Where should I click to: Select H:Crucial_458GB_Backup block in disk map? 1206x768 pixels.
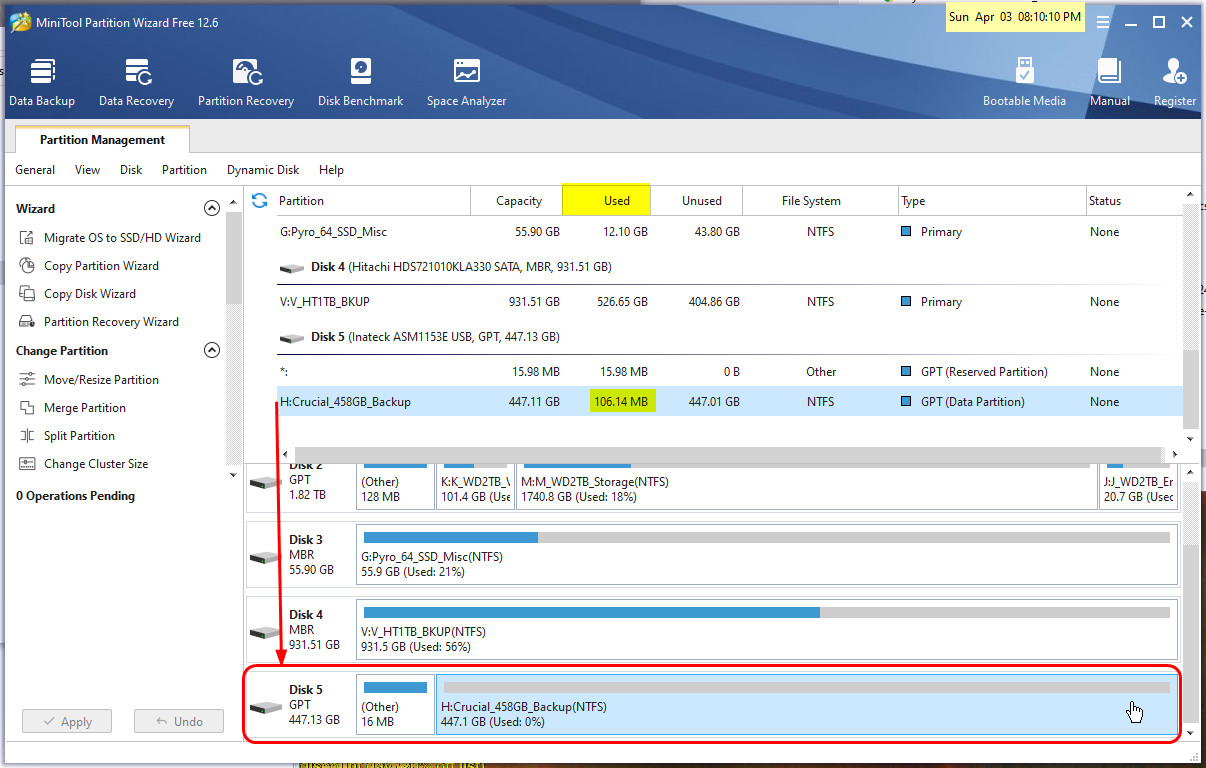806,705
